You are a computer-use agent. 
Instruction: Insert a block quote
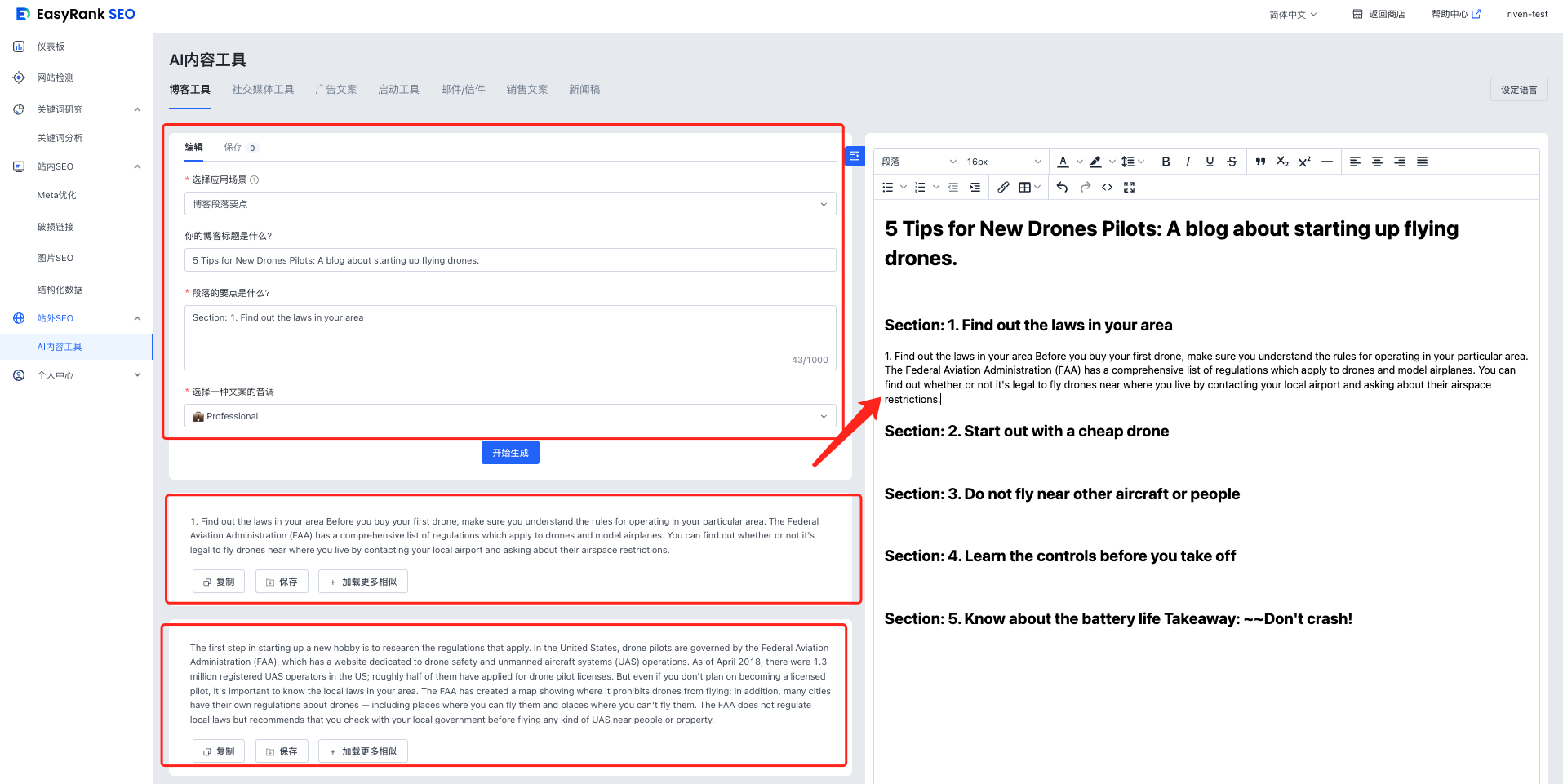coord(1260,162)
